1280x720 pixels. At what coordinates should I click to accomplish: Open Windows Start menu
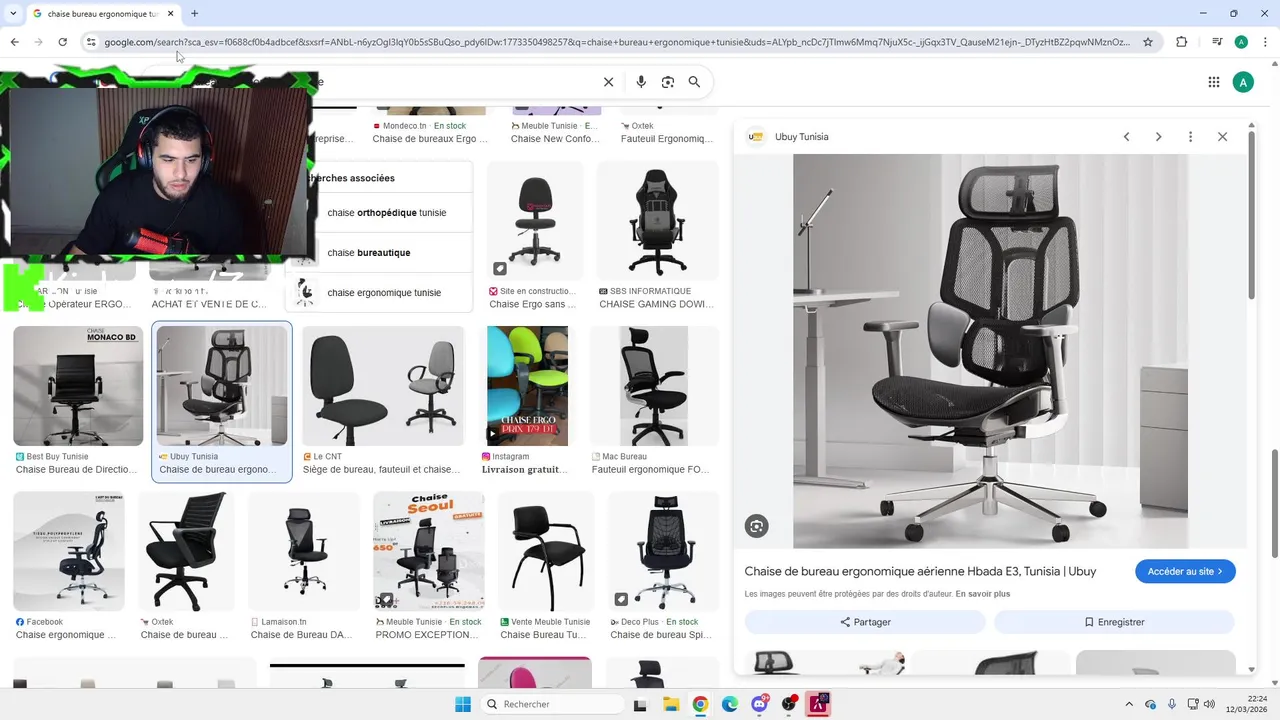pyautogui.click(x=463, y=704)
